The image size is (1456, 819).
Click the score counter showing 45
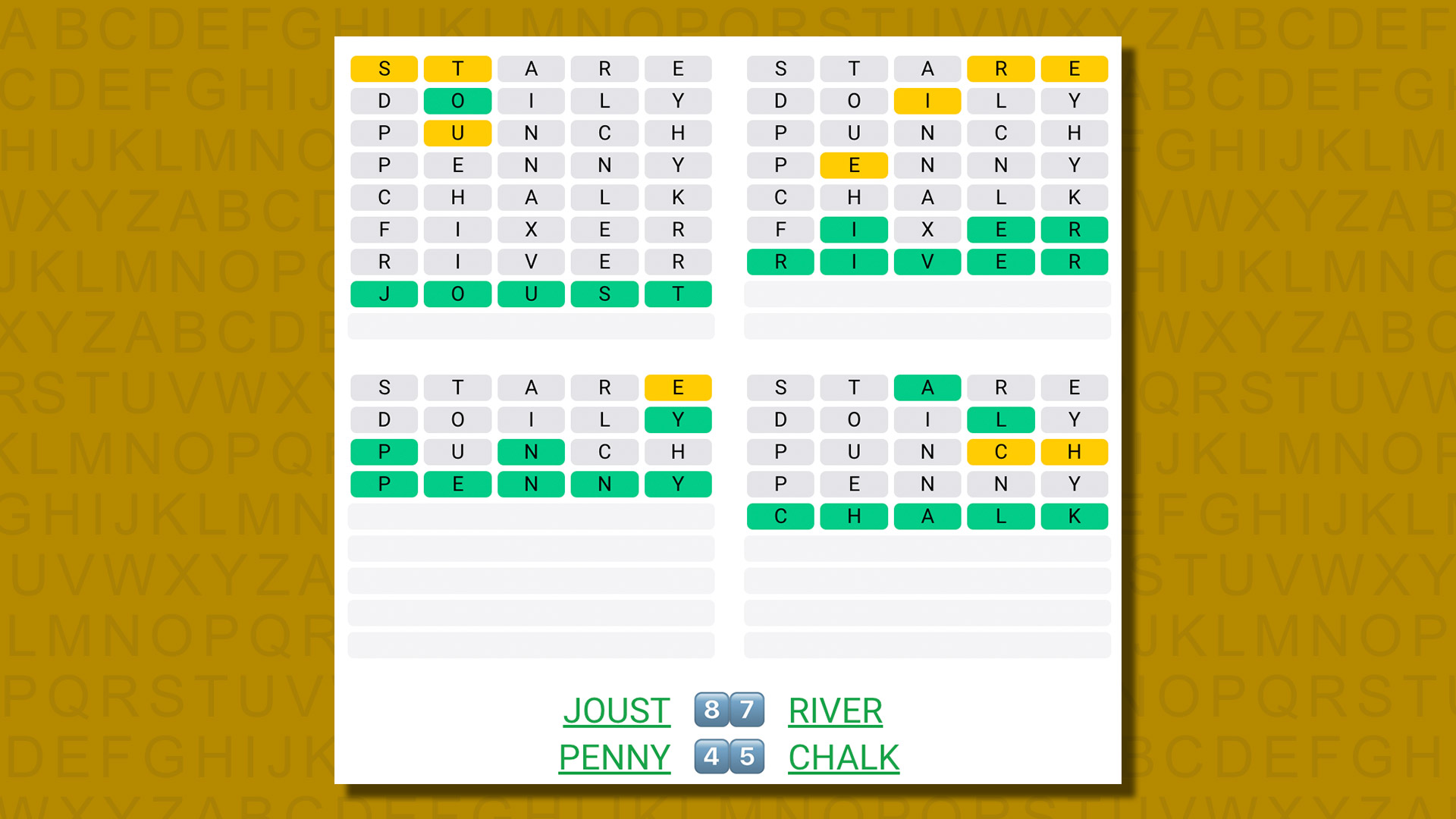(727, 758)
